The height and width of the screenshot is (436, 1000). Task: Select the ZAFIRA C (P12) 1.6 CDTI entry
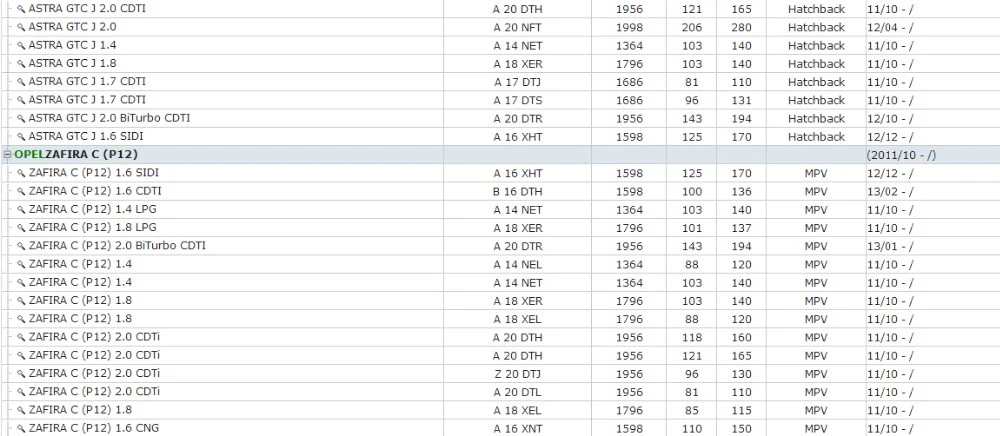(95, 191)
